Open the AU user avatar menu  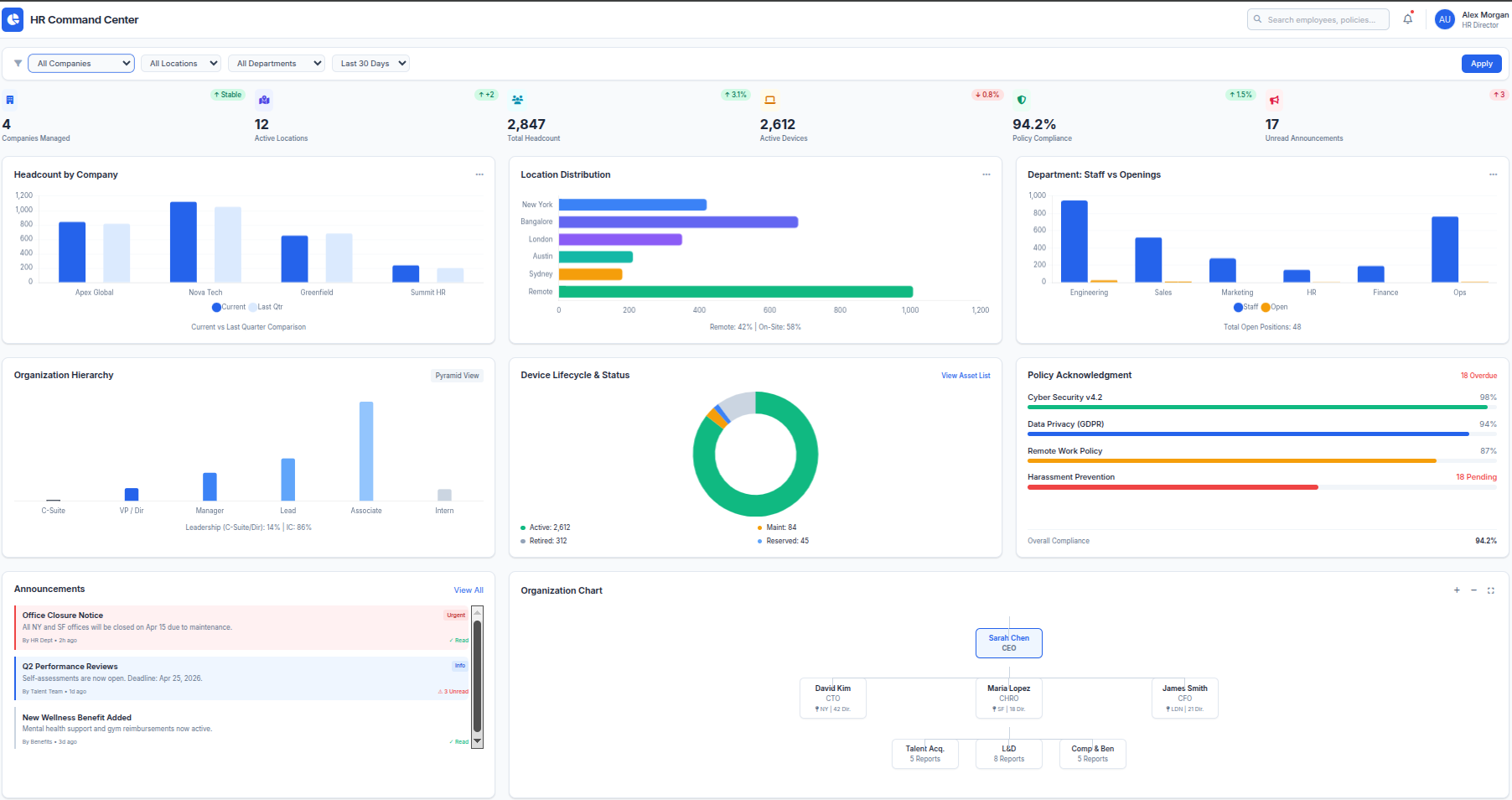pyautogui.click(x=1444, y=19)
